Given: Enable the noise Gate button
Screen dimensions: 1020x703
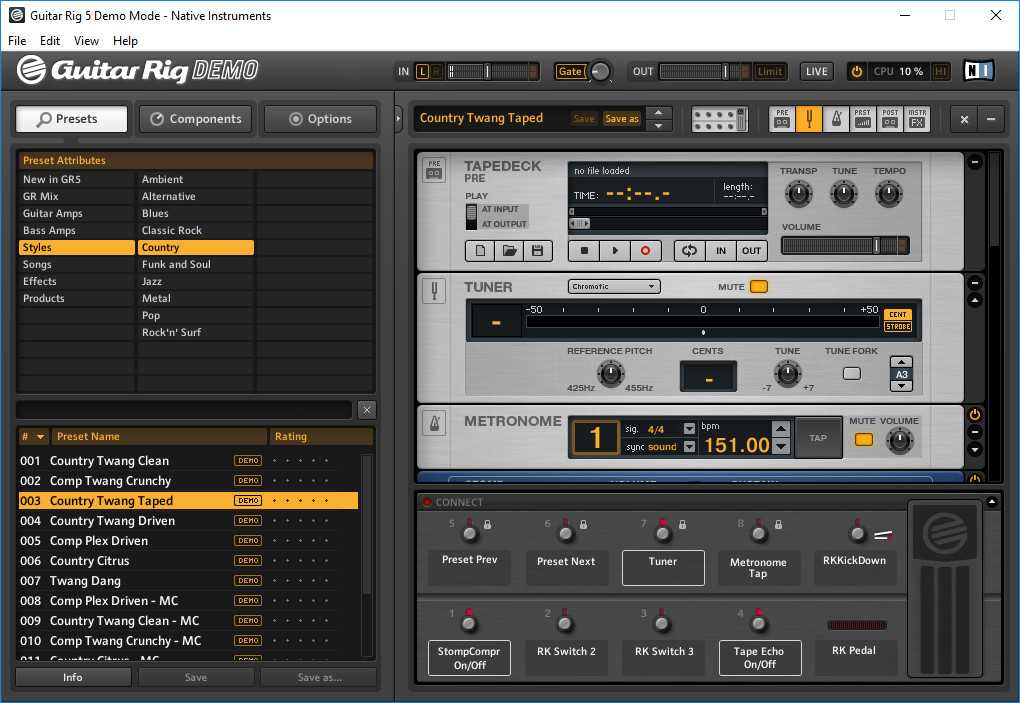Looking at the screenshot, I should (570, 71).
